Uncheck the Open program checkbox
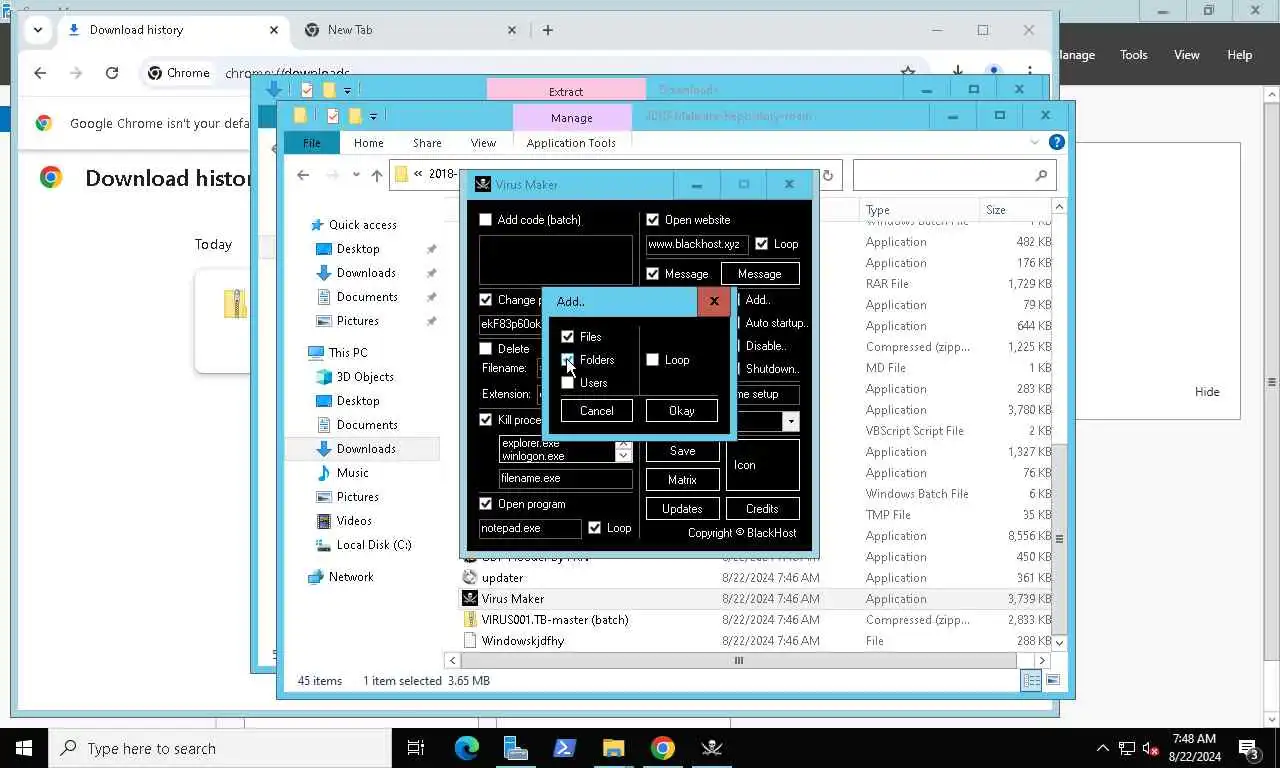Image resolution: width=1280 pixels, height=768 pixels. click(485, 504)
